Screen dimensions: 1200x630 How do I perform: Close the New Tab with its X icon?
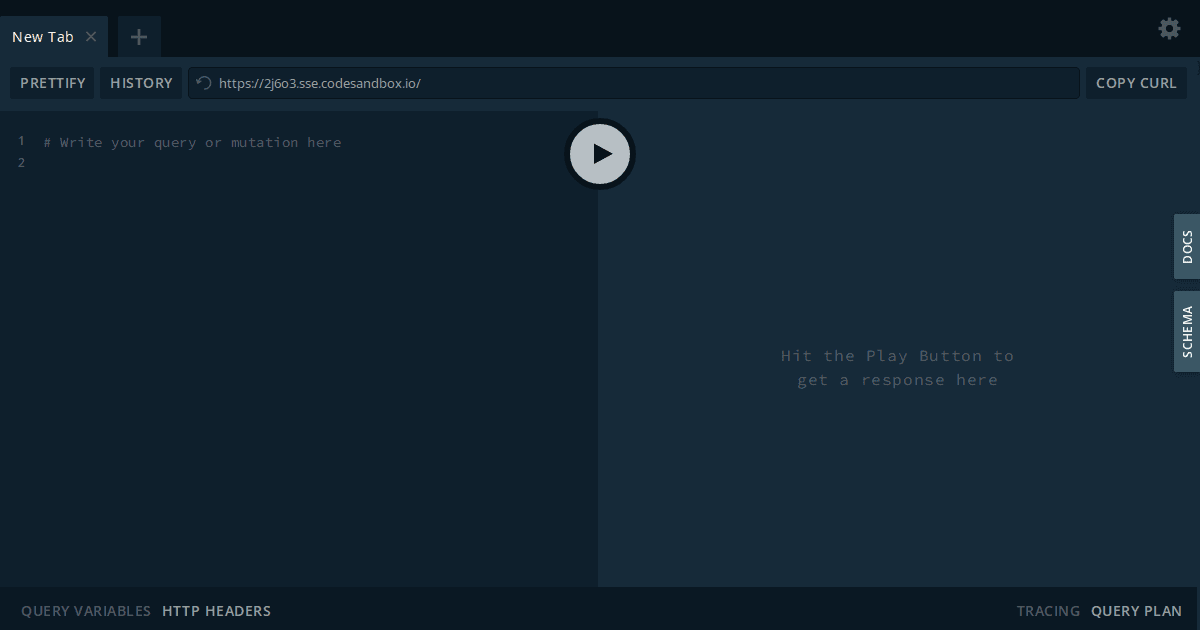tap(91, 36)
